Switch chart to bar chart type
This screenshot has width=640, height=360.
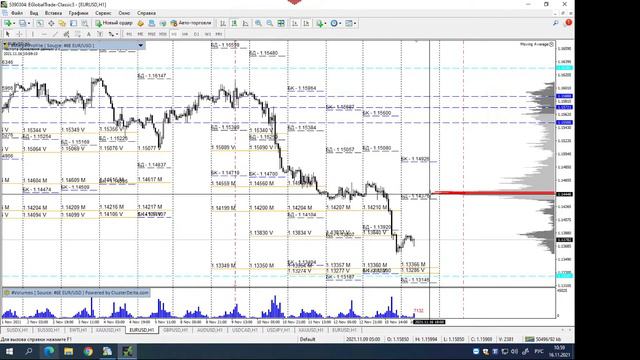click(x=223, y=23)
